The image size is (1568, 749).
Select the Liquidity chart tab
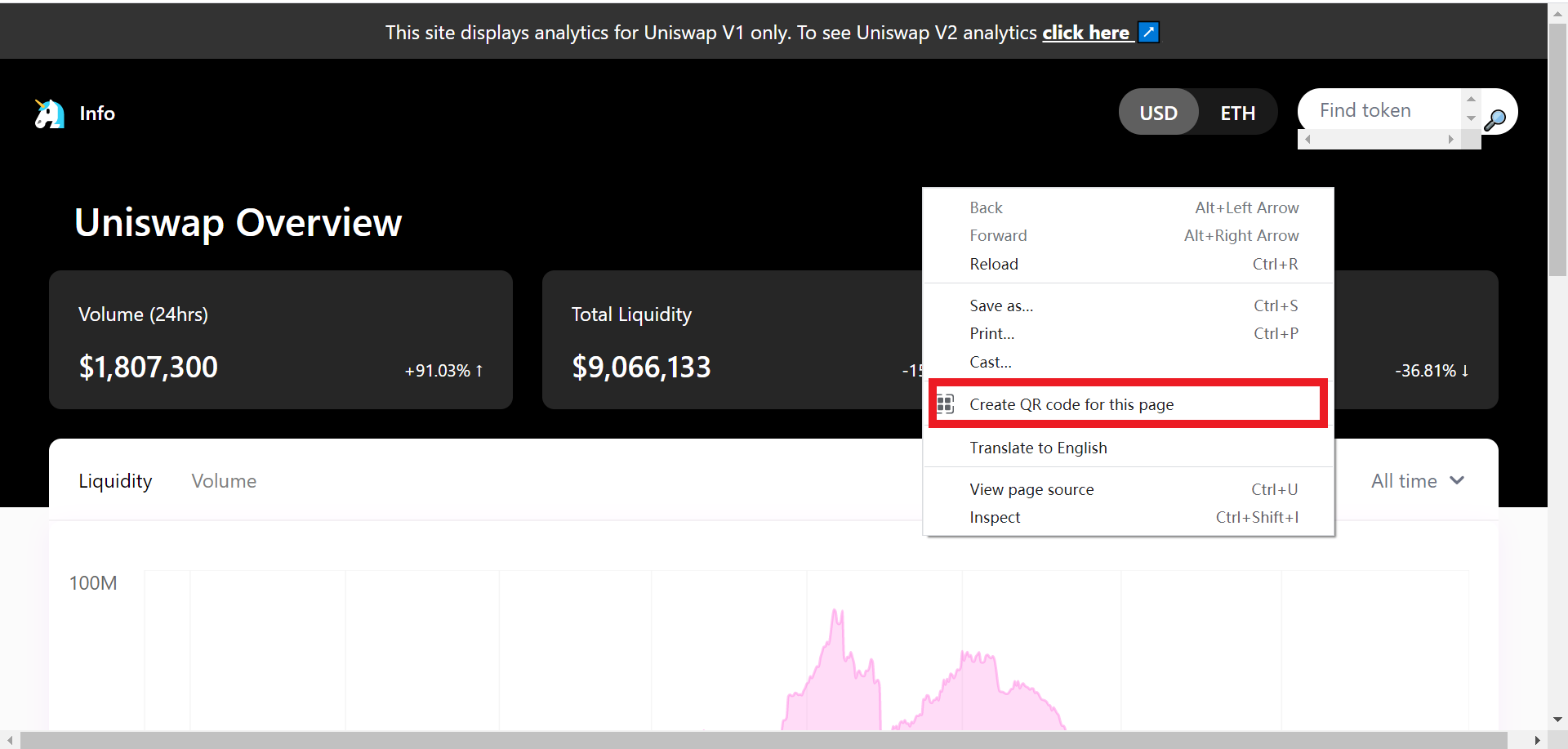(115, 481)
